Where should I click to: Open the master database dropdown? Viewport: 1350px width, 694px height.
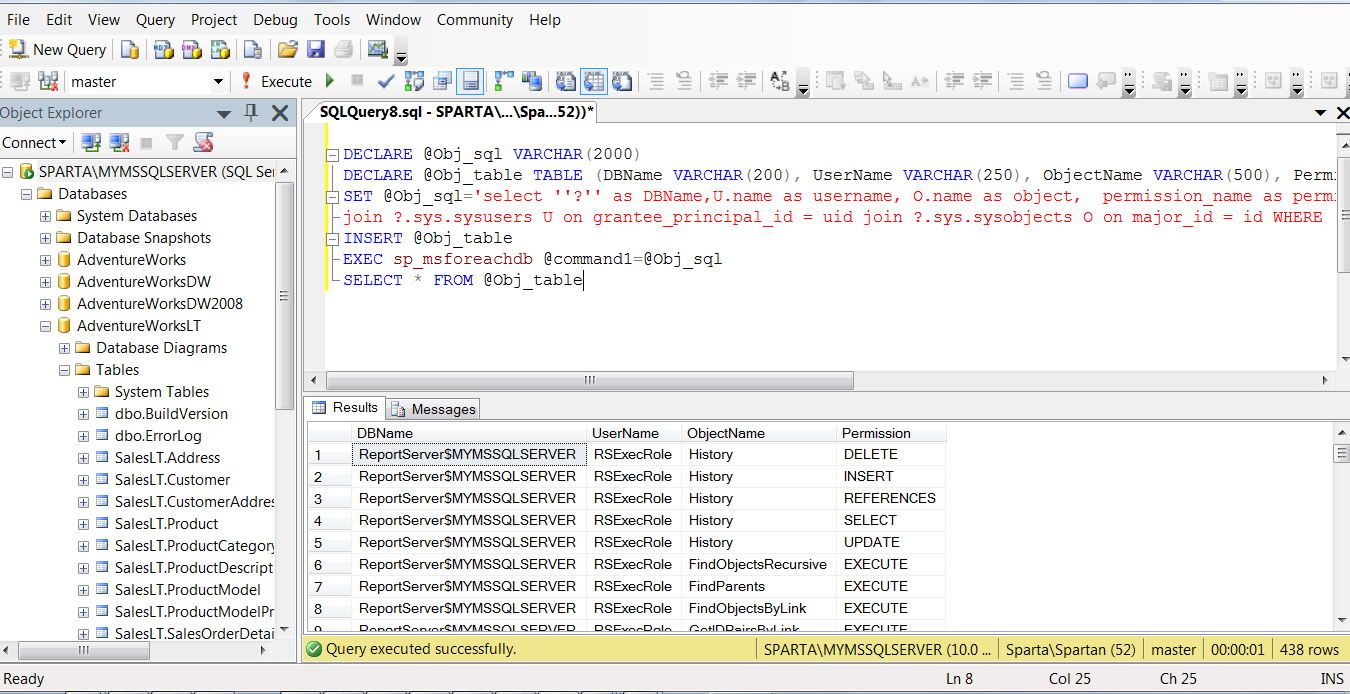point(218,81)
